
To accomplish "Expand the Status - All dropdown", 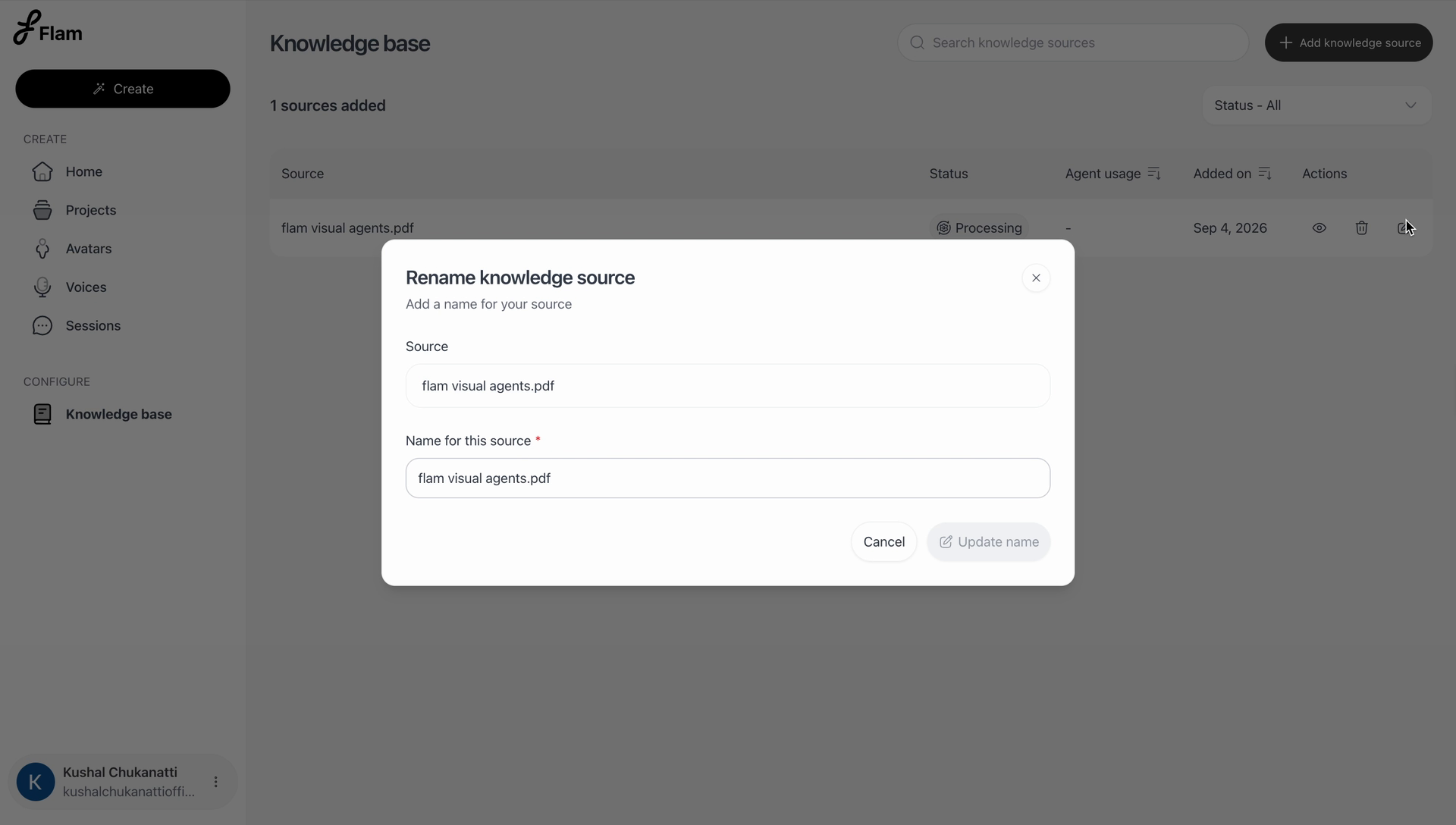I will (x=1316, y=105).
